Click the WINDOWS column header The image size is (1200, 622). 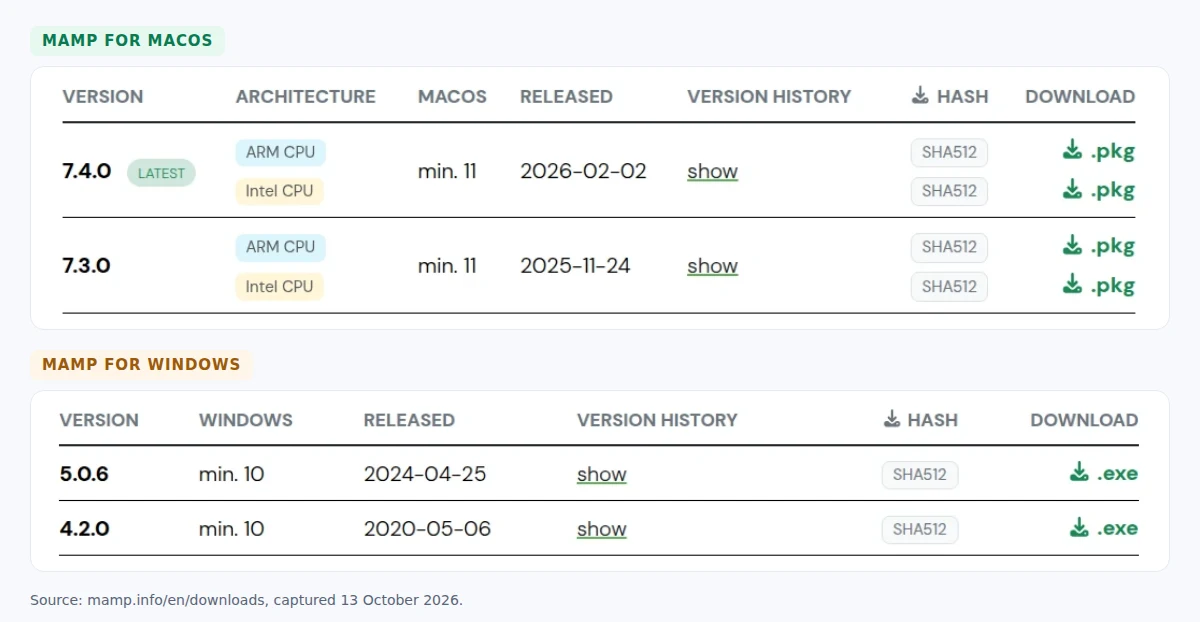pyautogui.click(x=246, y=420)
